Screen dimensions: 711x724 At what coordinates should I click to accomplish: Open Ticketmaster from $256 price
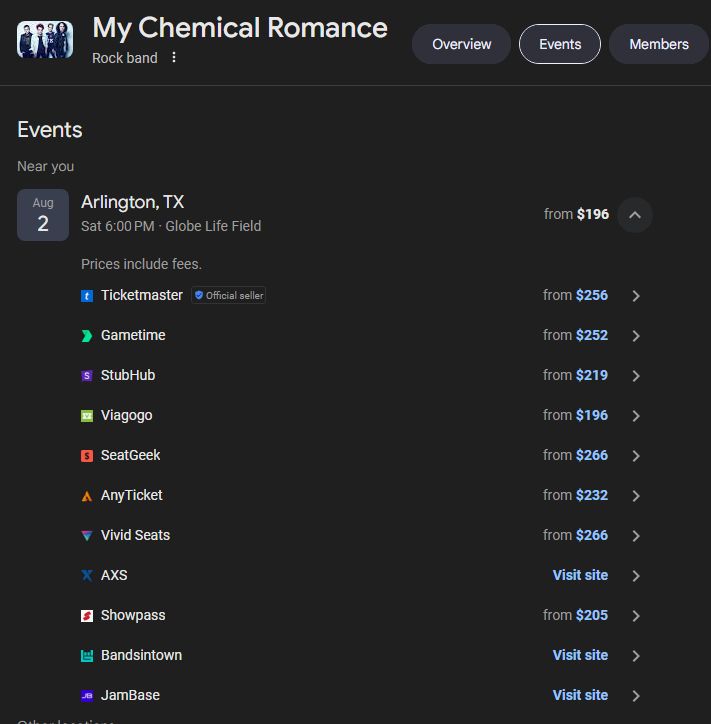pyautogui.click(x=575, y=295)
